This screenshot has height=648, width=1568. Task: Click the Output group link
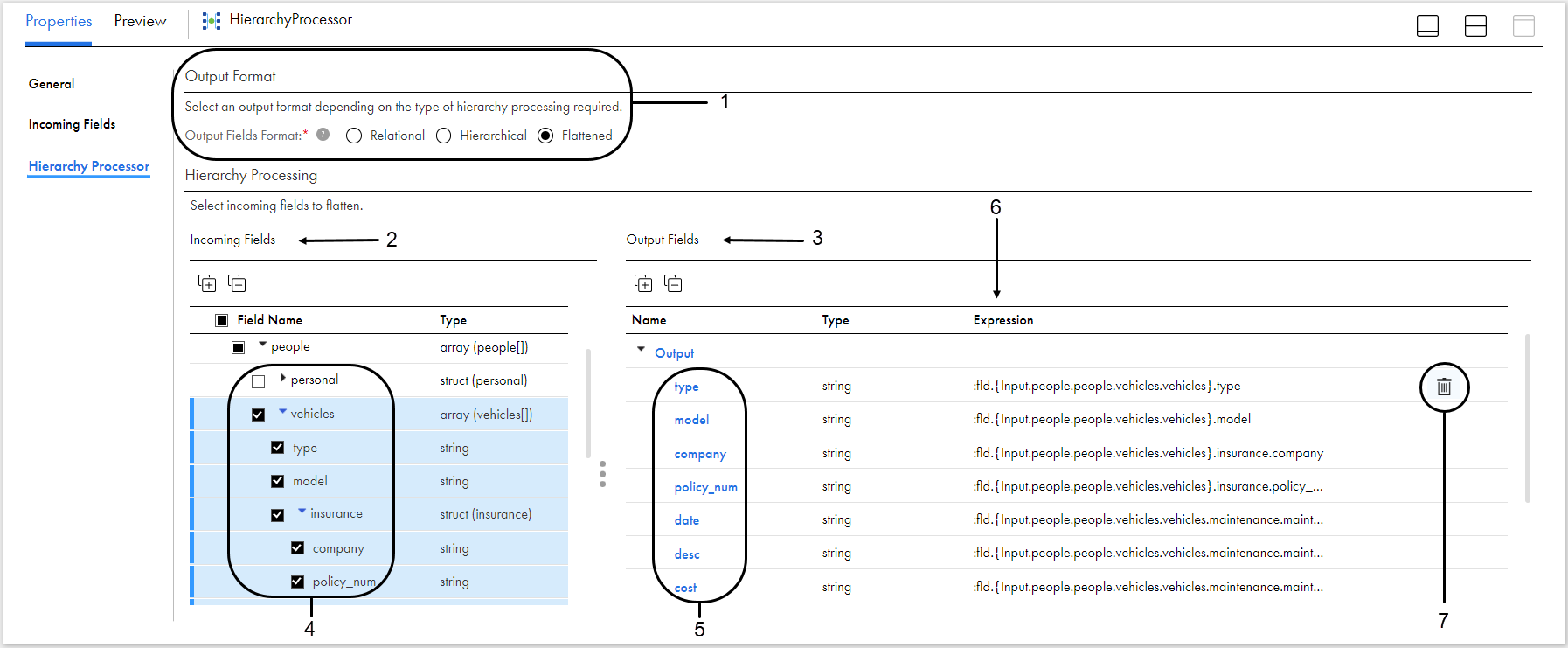tap(675, 353)
